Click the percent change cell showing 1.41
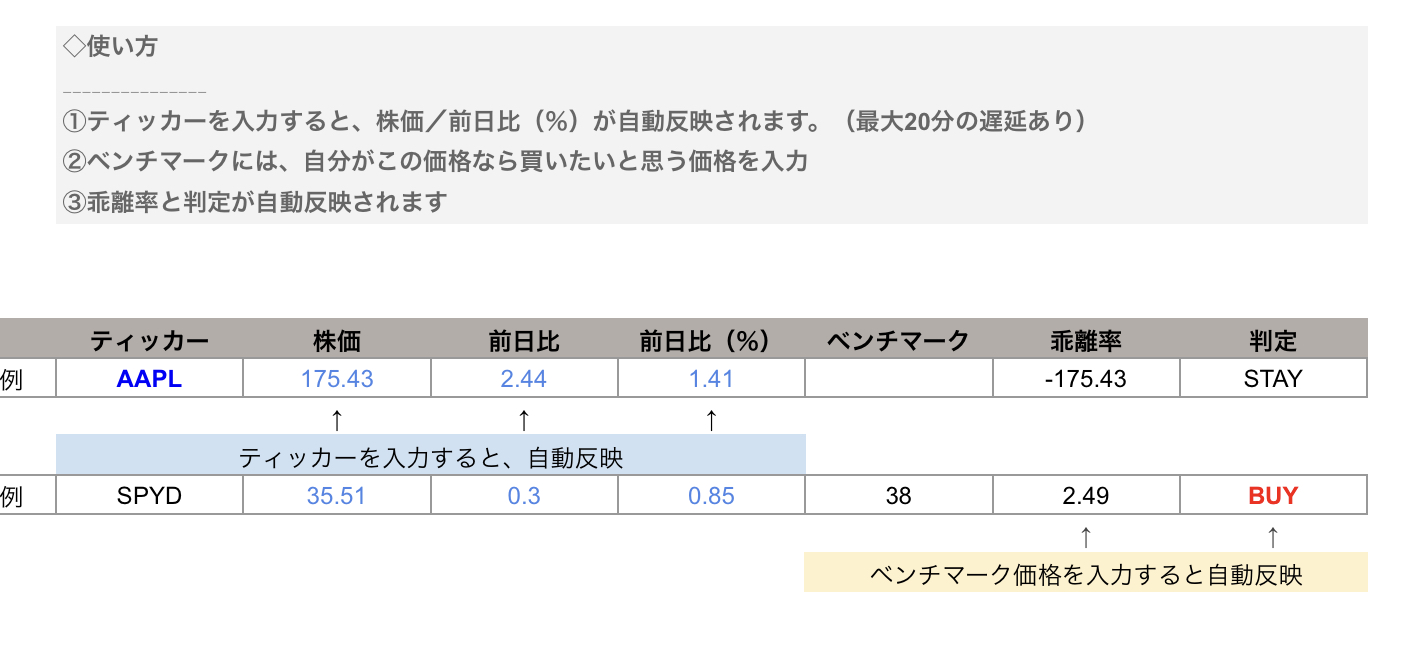This screenshot has width=1407, height=671. (x=711, y=379)
